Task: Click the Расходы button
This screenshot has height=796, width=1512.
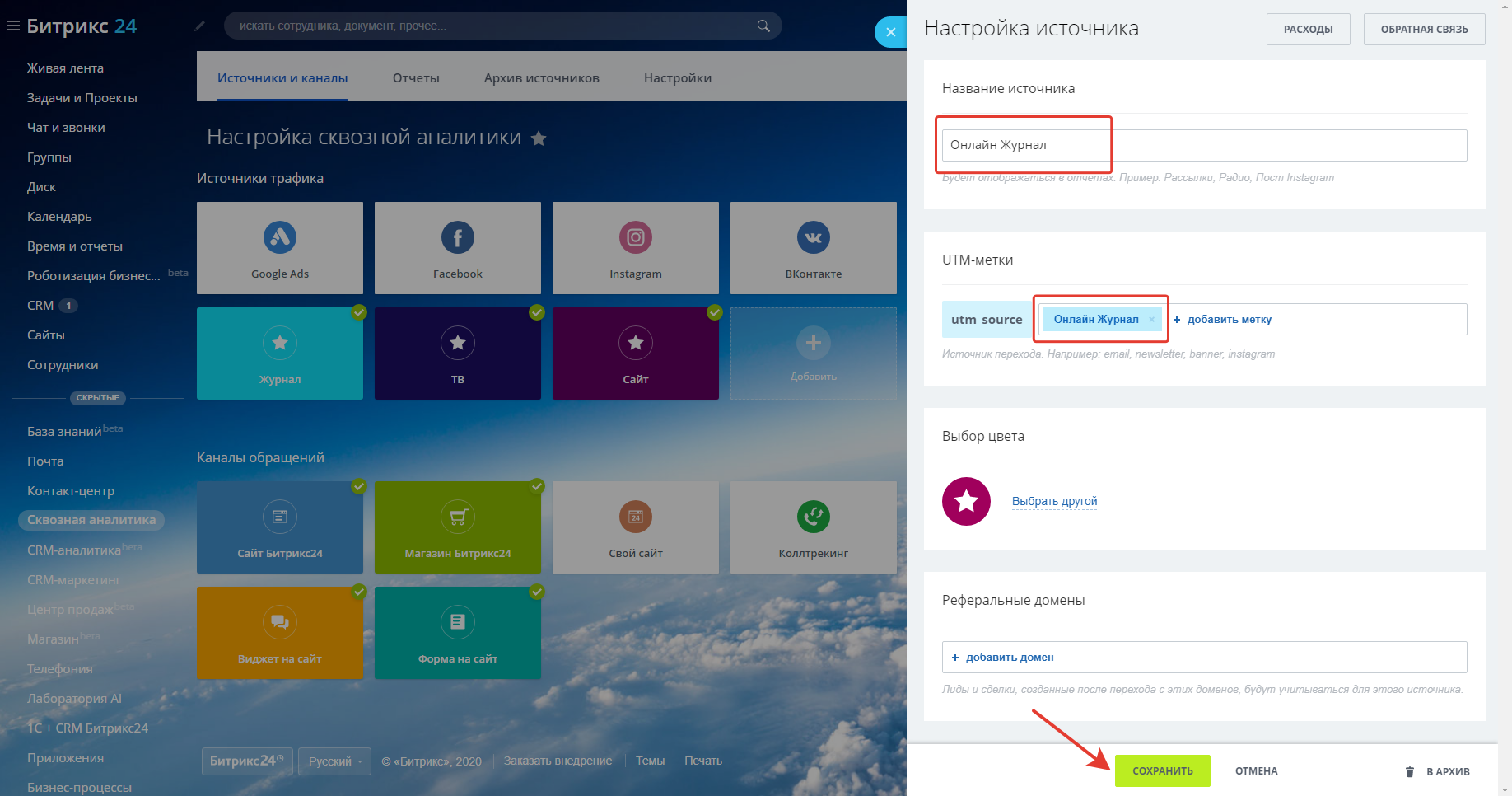Action: pyautogui.click(x=1308, y=30)
